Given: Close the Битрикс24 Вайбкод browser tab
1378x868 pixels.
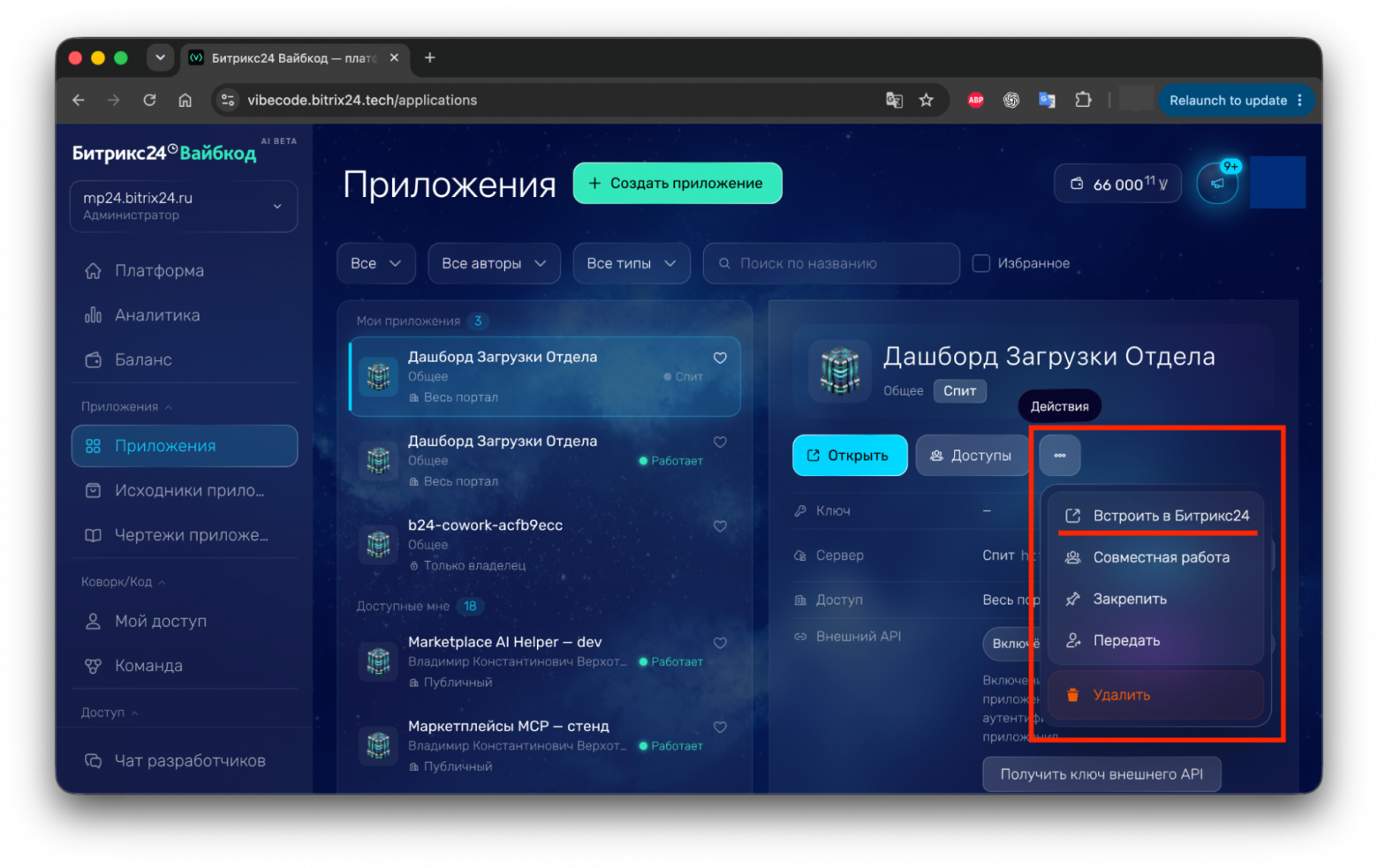Looking at the screenshot, I should click(x=394, y=58).
